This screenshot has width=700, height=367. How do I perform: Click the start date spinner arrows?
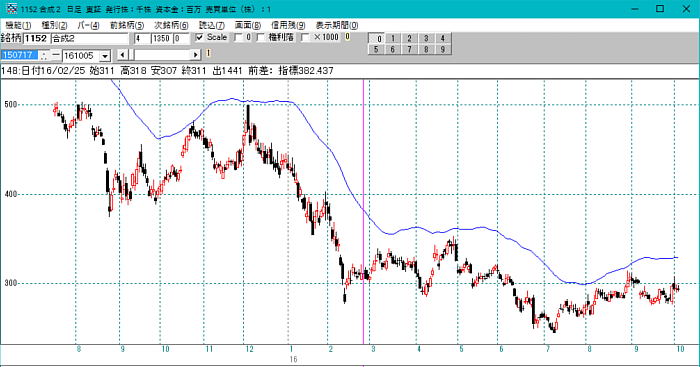coord(44,55)
